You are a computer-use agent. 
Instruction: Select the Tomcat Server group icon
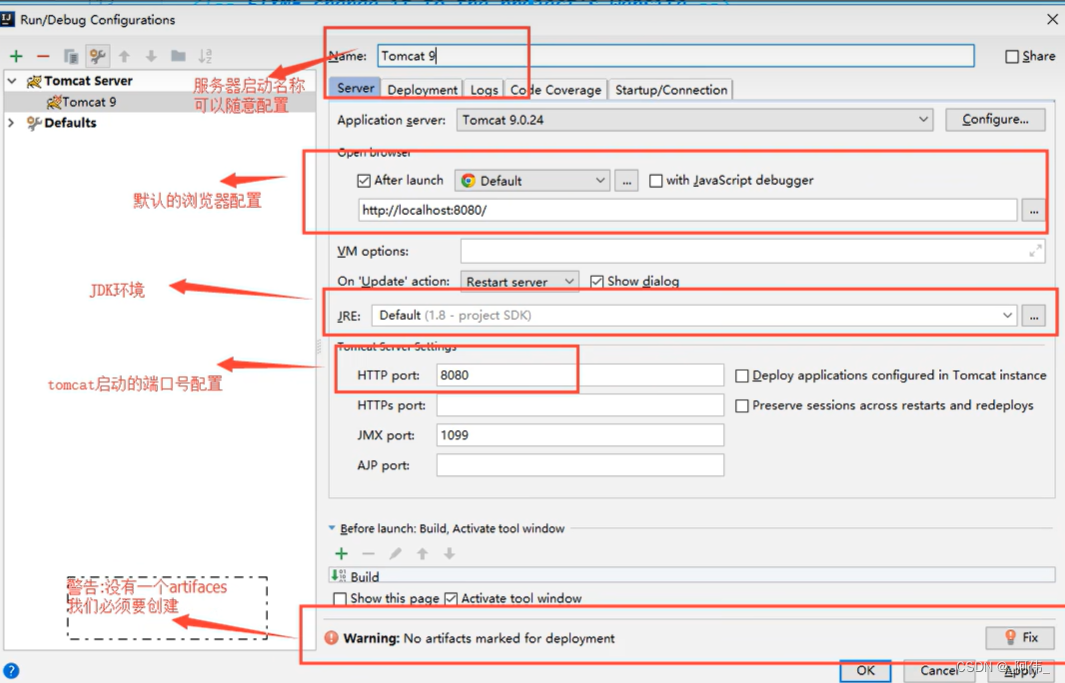[x=34, y=81]
